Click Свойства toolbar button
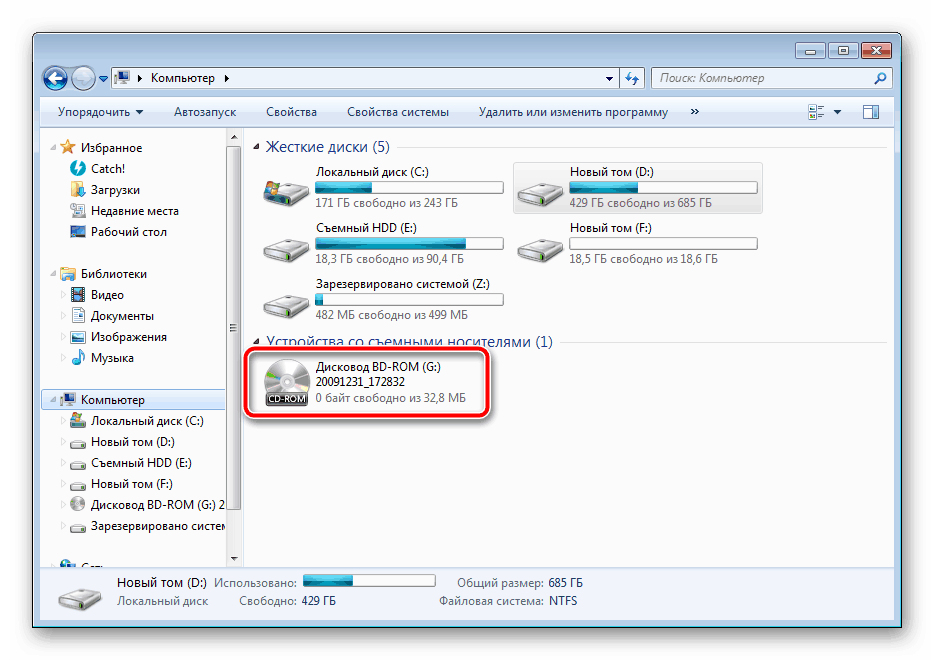The image size is (934, 660). [x=291, y=112]
